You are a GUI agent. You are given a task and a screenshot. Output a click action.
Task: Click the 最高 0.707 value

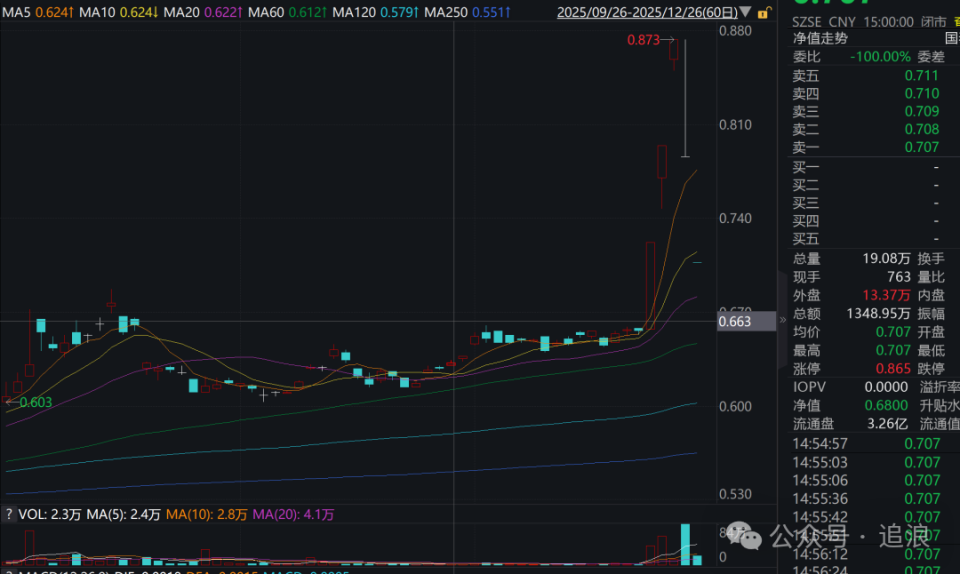point(893,350)
